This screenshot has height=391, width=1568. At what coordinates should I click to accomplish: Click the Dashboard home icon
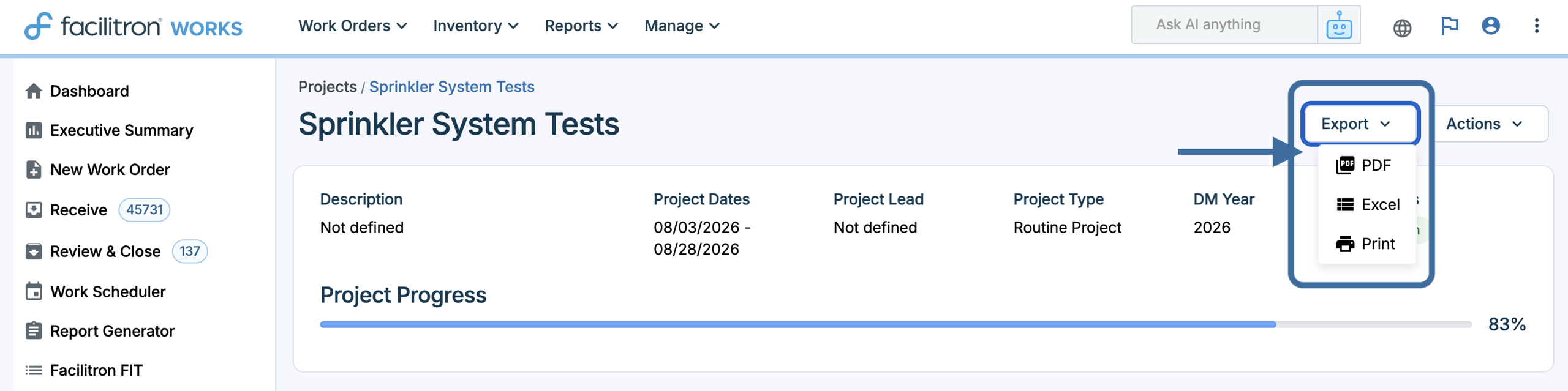[x=34, y=91]
